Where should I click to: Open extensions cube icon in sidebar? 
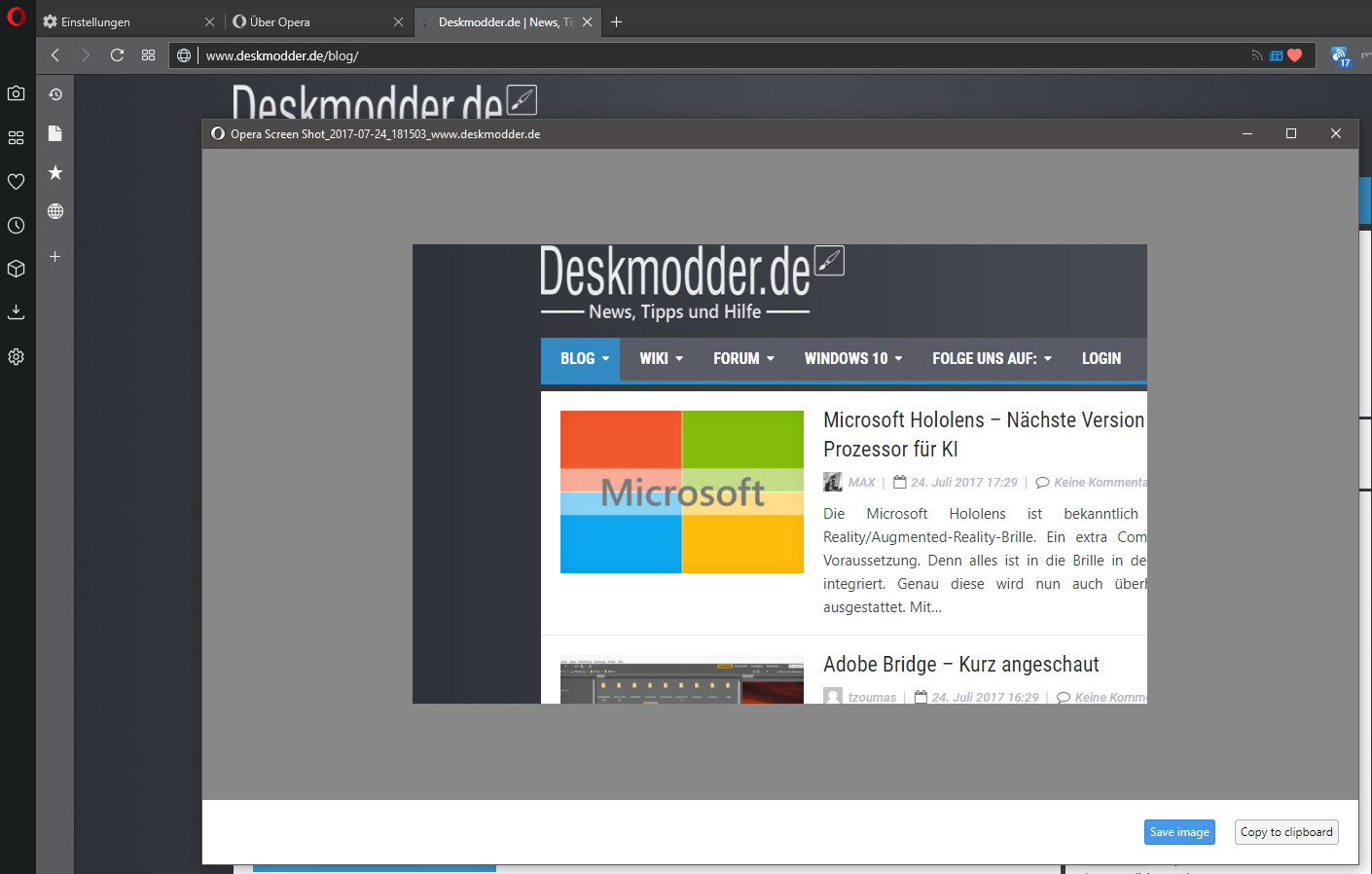(x=16, y=269)
